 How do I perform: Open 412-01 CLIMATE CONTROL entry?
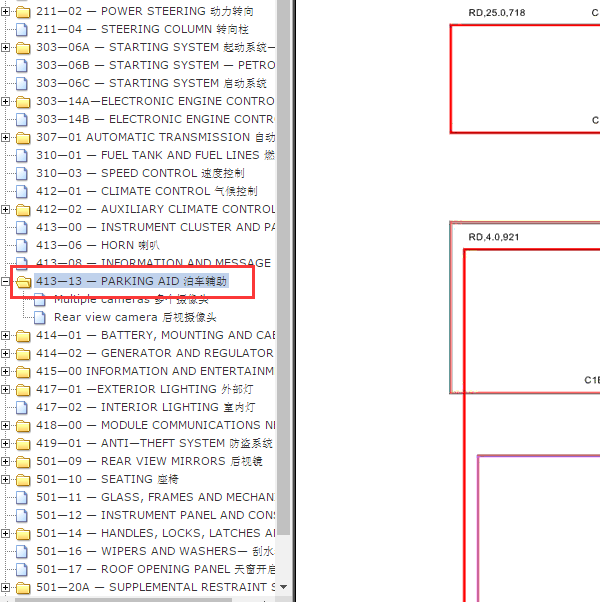(x=147, y=191)
